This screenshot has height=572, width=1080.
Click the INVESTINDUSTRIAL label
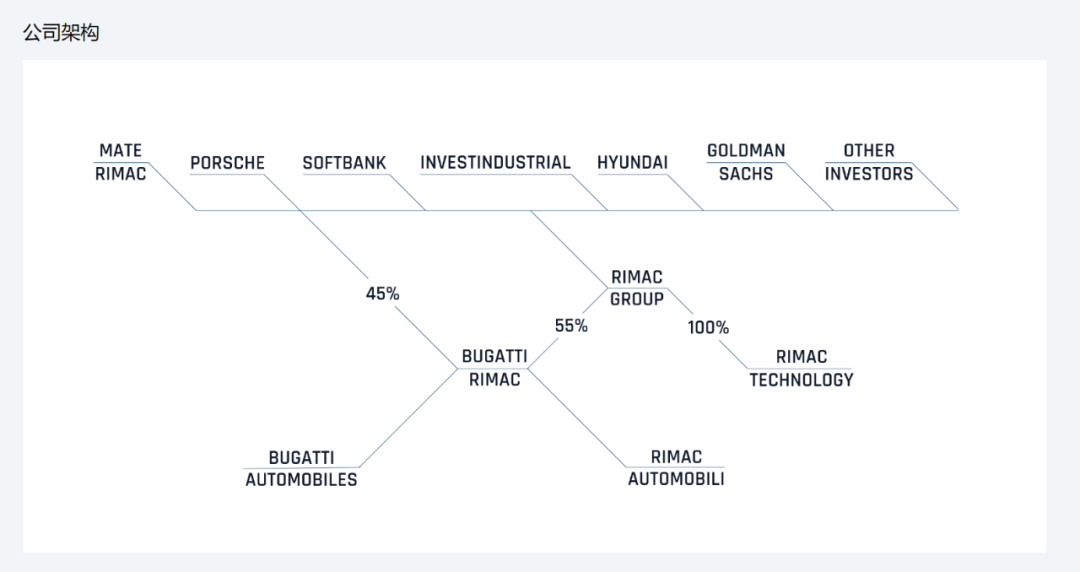tap(495, 163)
